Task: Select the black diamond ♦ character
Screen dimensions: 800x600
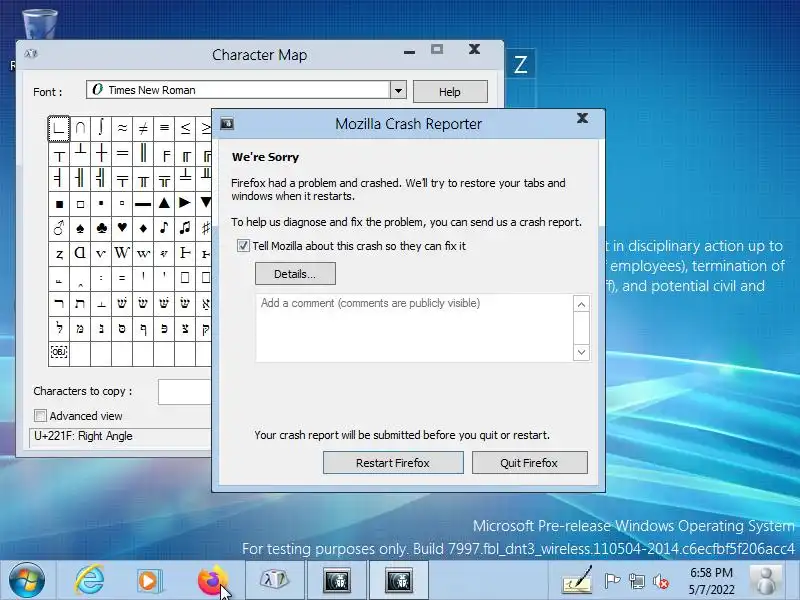Action: [x=143, y=228]
